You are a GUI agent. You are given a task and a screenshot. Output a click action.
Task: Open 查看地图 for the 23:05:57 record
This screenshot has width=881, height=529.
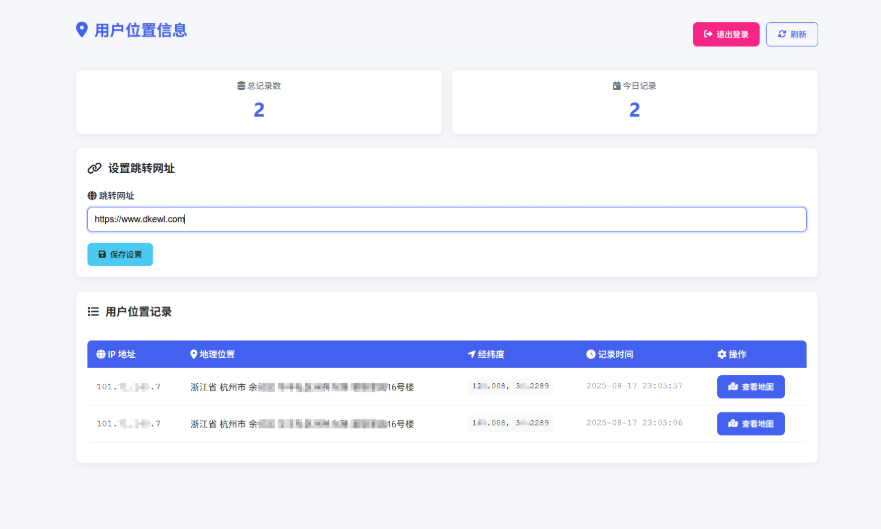pos(751,386)
